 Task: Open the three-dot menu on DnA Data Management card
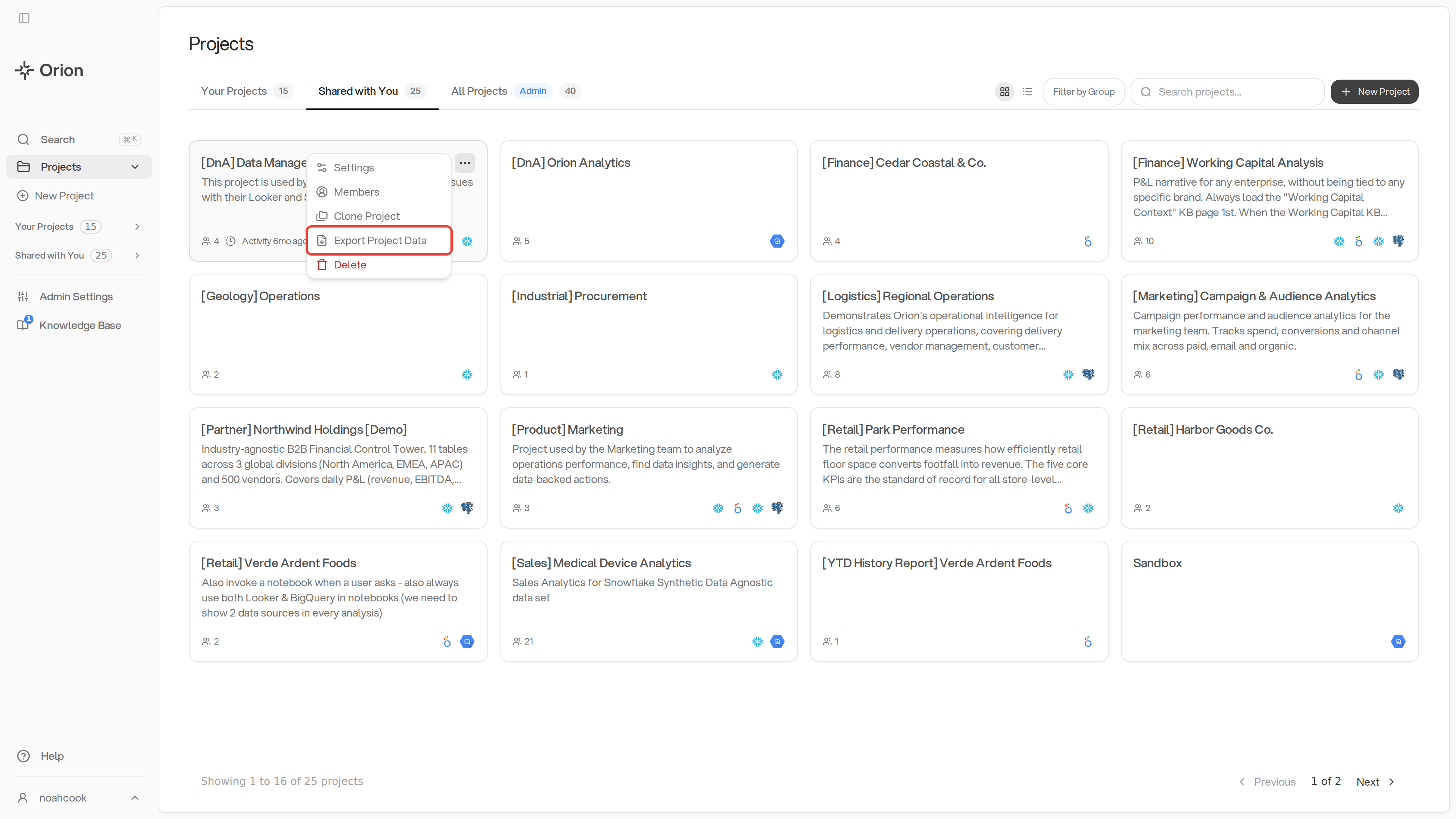(464, 163)
